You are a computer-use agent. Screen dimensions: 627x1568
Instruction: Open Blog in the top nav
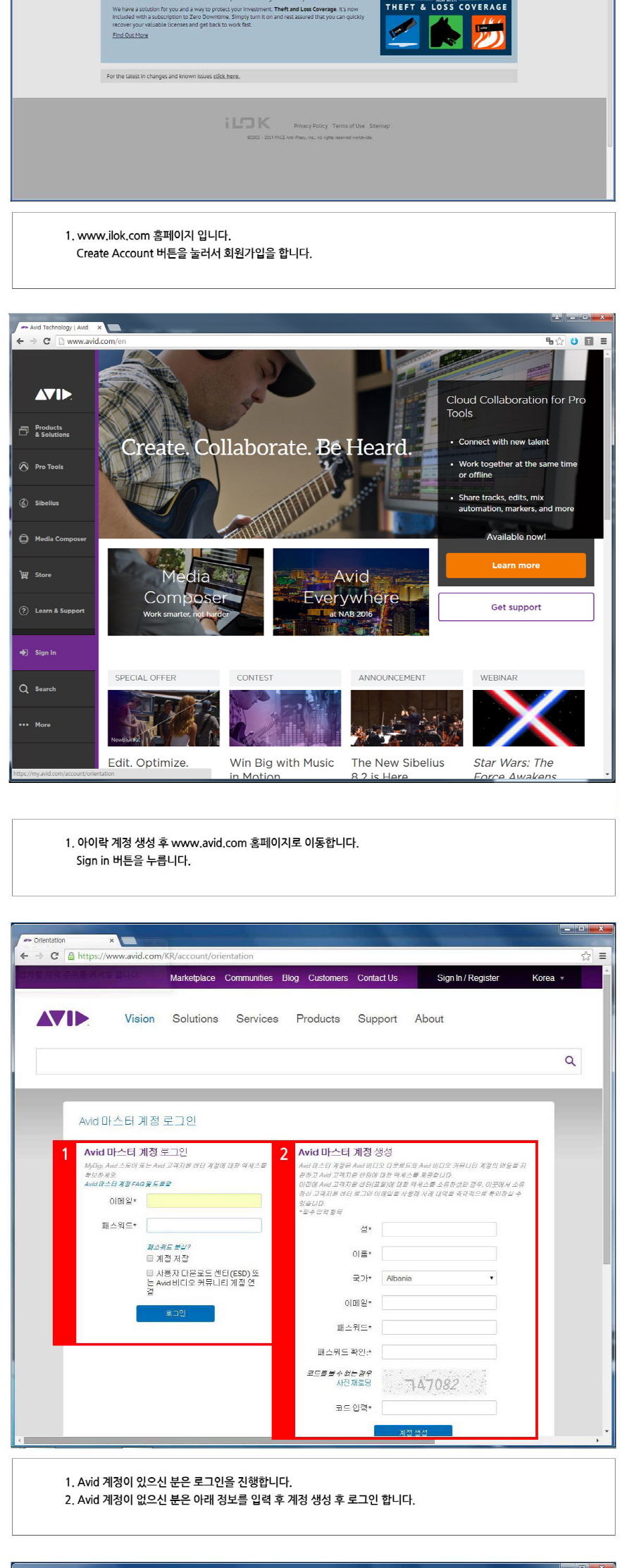290,977
